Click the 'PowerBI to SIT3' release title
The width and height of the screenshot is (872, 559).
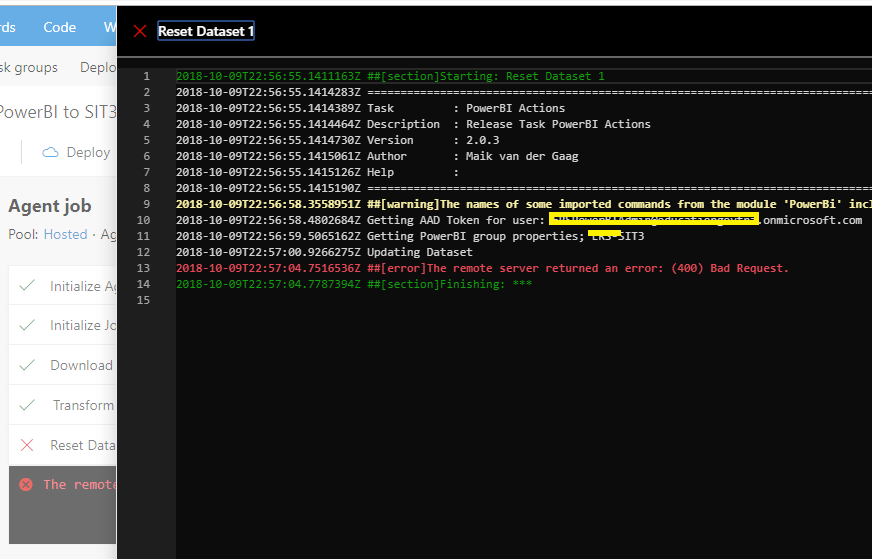(57, 112)
